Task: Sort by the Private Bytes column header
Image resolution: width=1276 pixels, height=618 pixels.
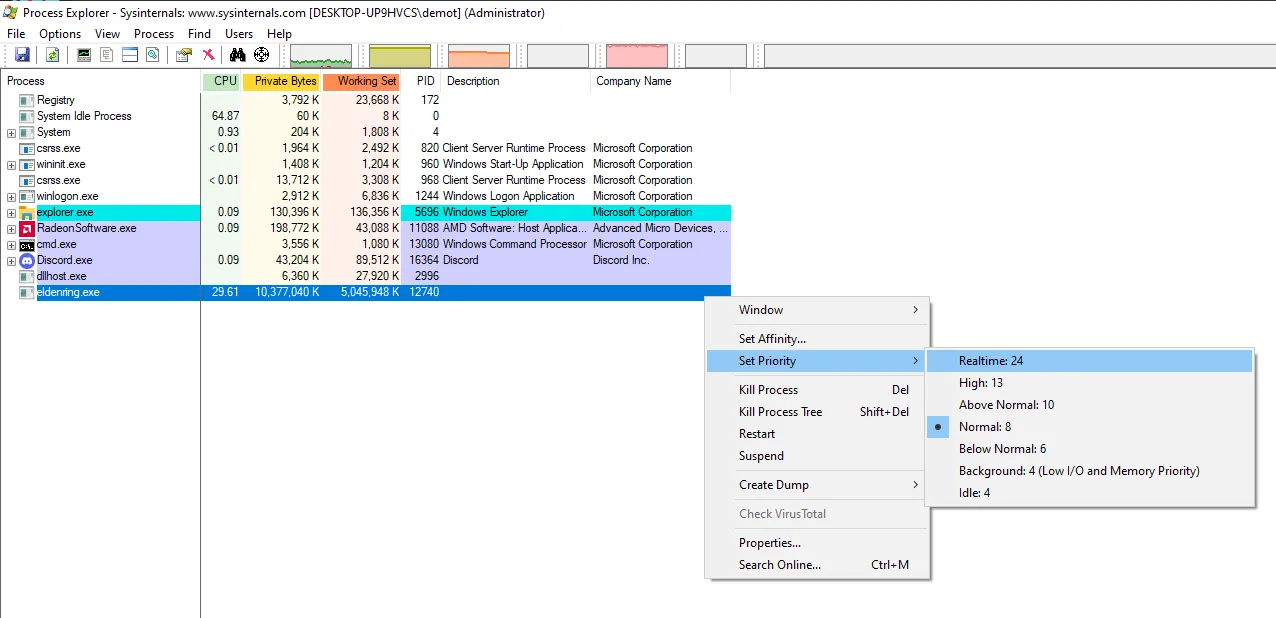Action: [x=282, y=81]
